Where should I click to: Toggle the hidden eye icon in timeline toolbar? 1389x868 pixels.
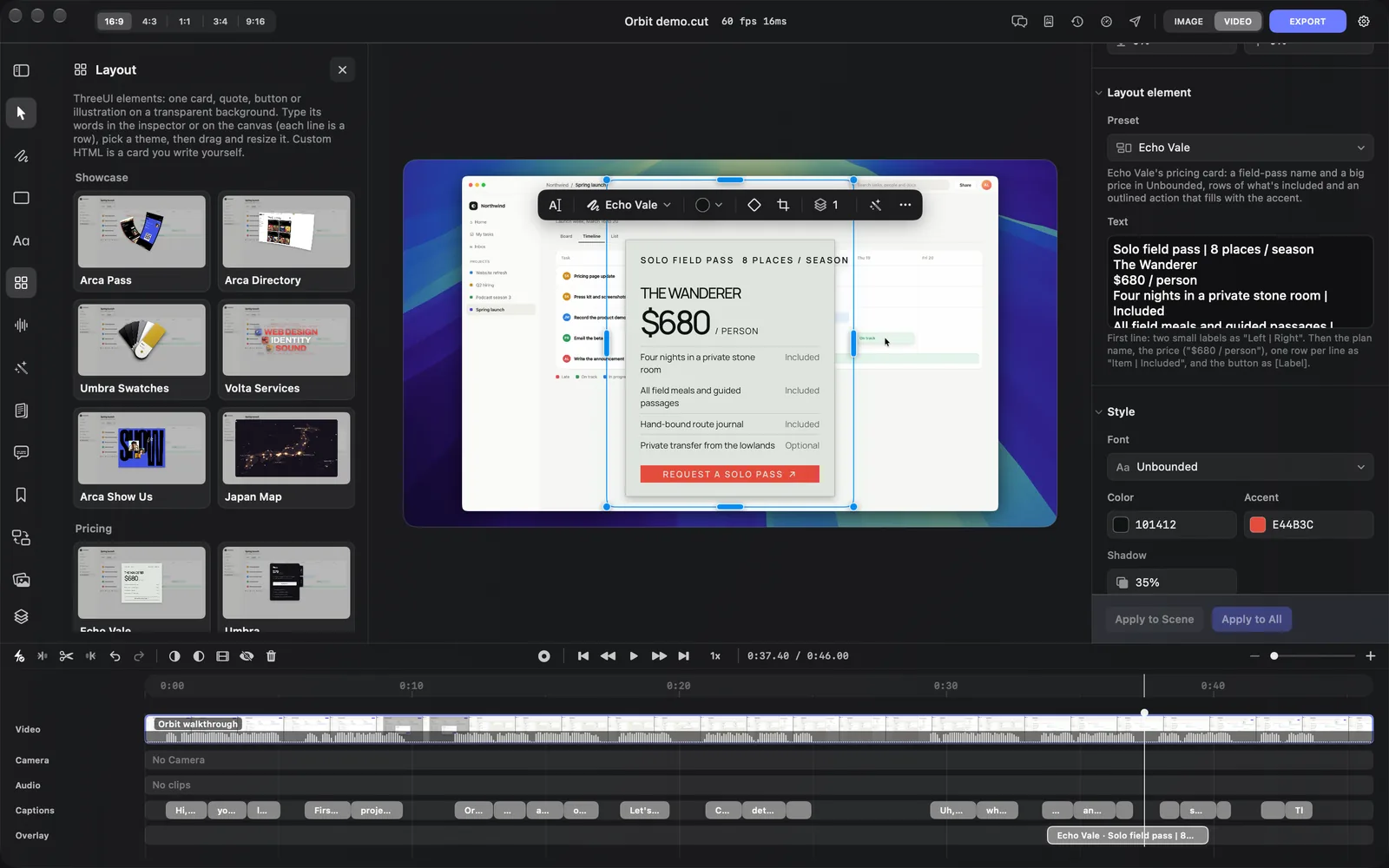tap(247, 656)
